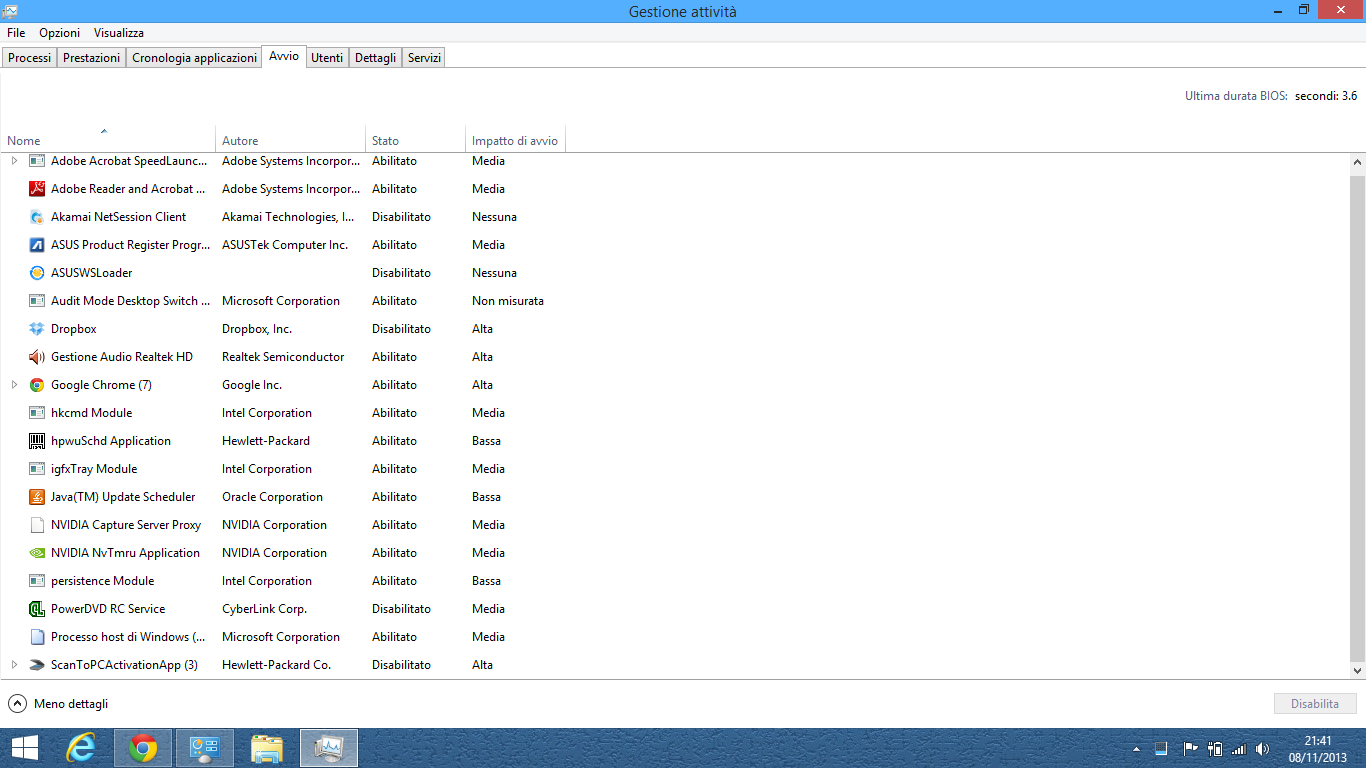This screenshot has height=768, width=1366.
Task: Click the Dropbox, Inc. author cell
Action: pos(257,329)
